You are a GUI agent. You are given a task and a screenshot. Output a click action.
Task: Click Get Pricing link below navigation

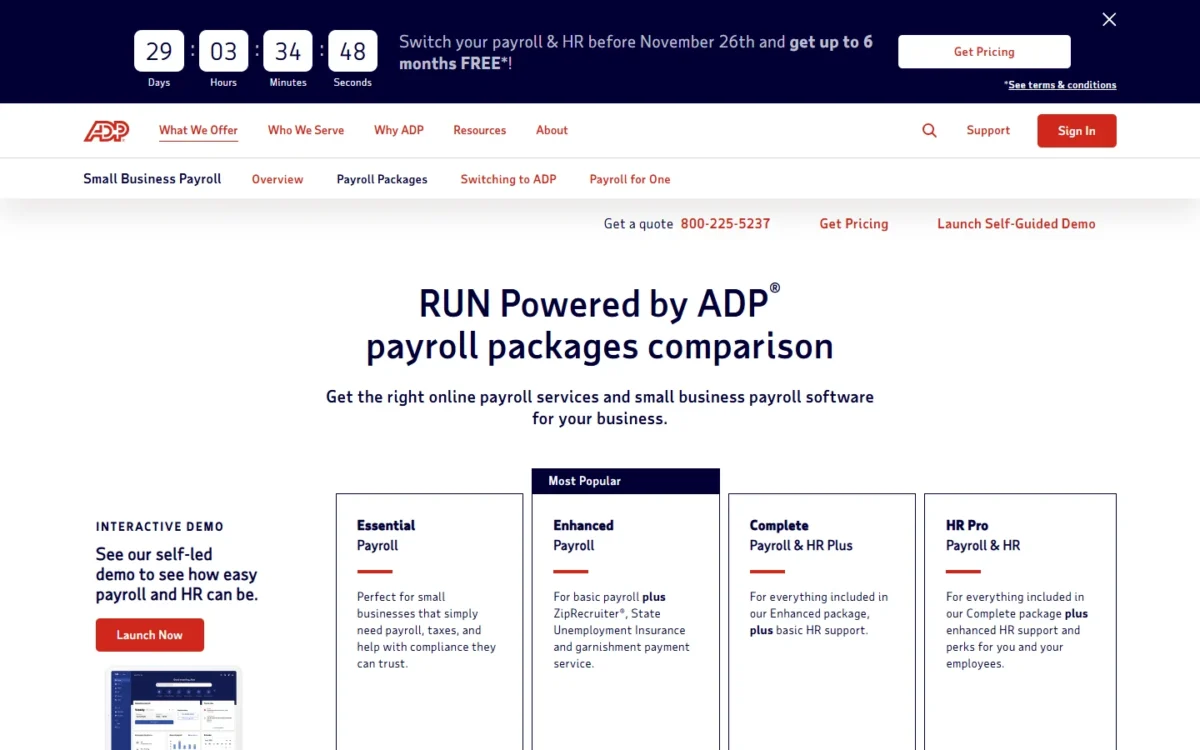(x=854, y=224)
